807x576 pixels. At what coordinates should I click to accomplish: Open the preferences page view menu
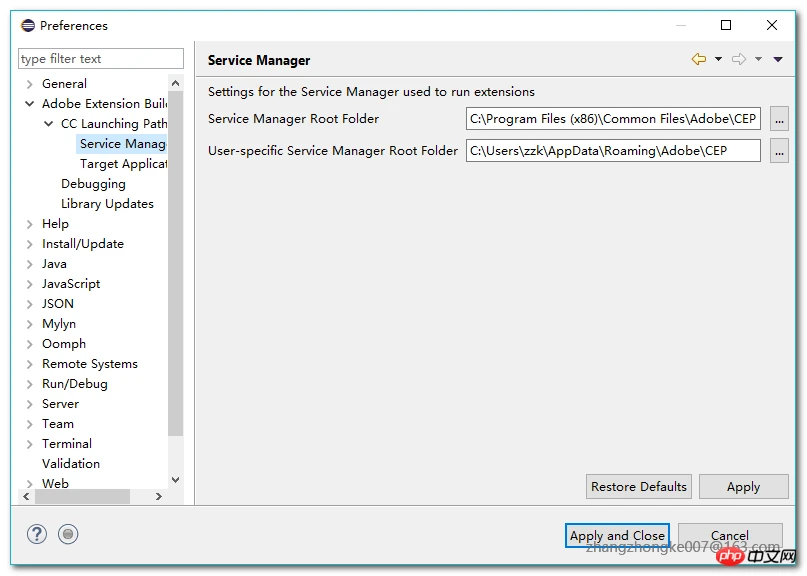point(778,59)
